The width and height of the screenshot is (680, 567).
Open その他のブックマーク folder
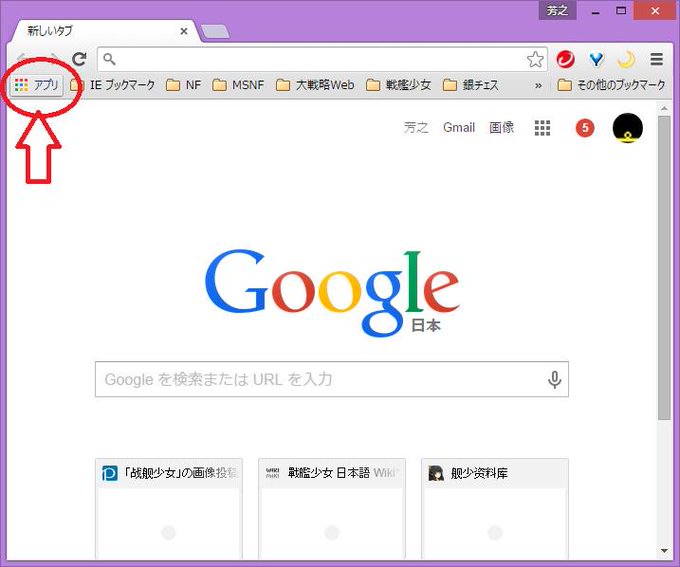[611, 85]
